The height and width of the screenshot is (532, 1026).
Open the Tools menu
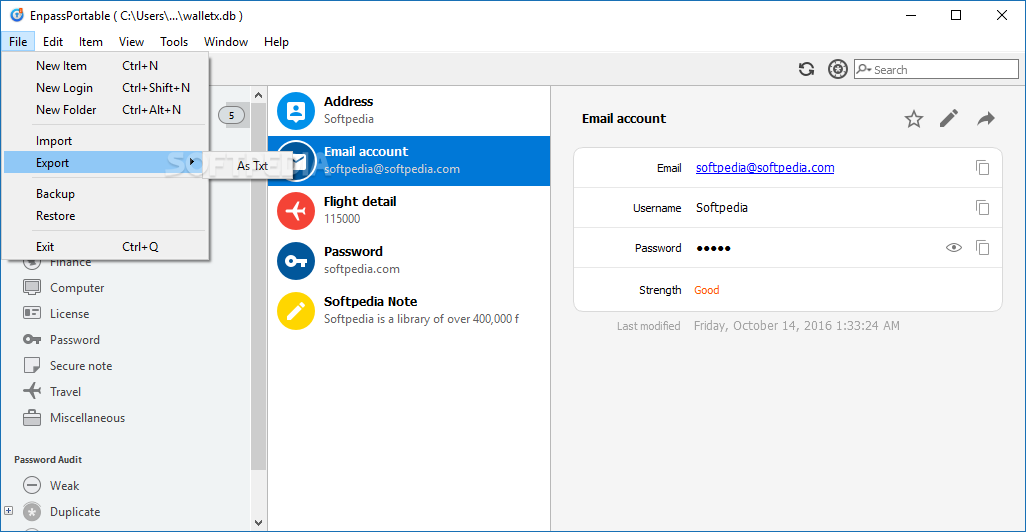[x=174, y=42]
